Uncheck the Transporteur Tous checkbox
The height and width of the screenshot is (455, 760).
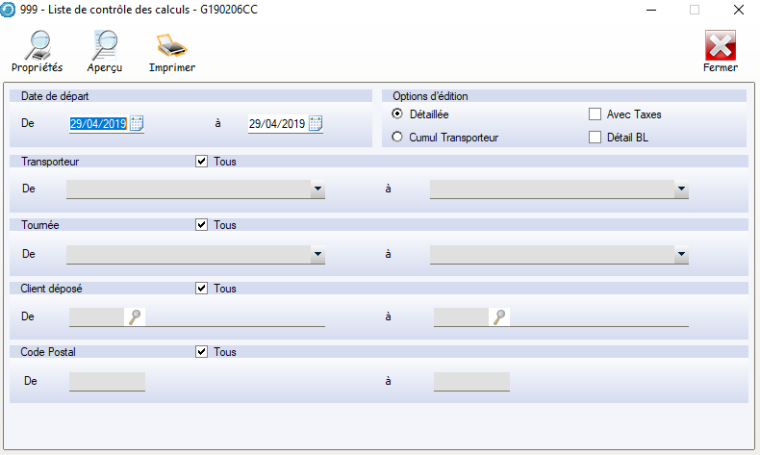(x=202, y=160)
